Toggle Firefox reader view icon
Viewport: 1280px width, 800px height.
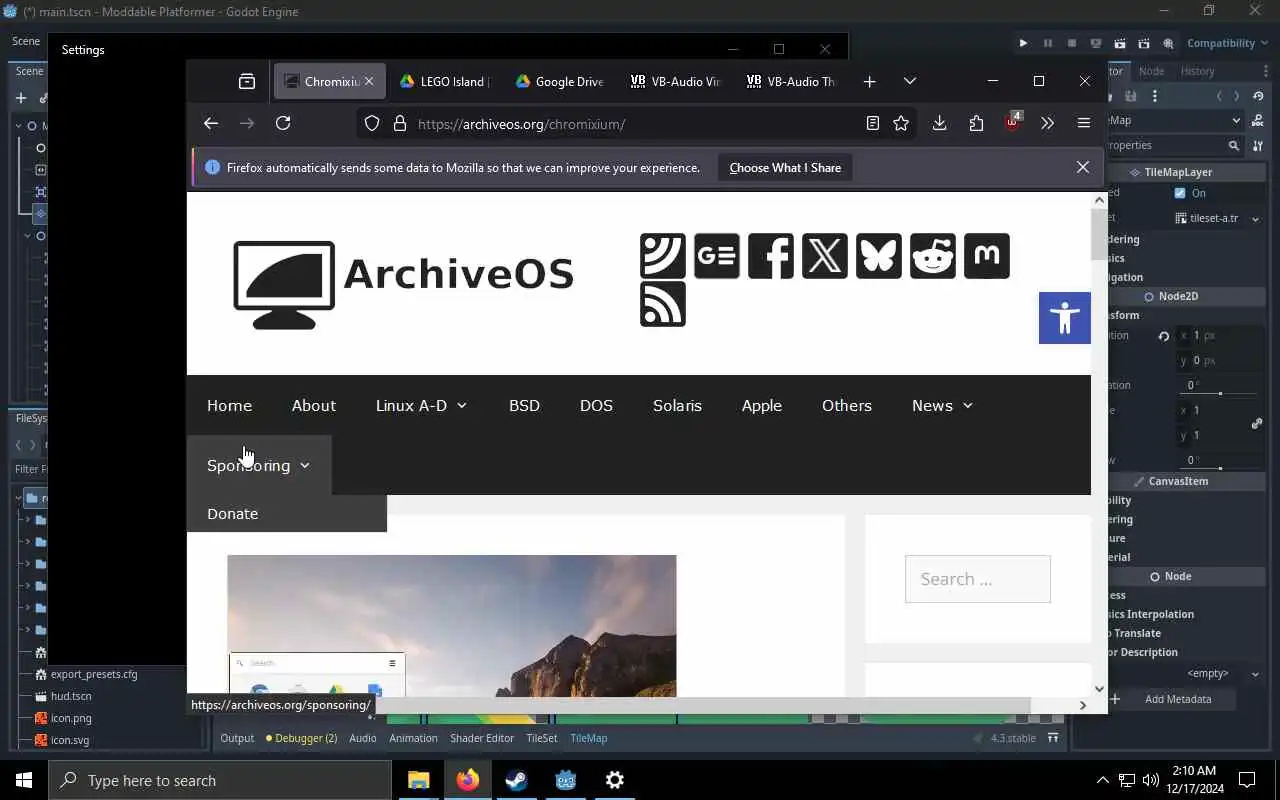873,123
